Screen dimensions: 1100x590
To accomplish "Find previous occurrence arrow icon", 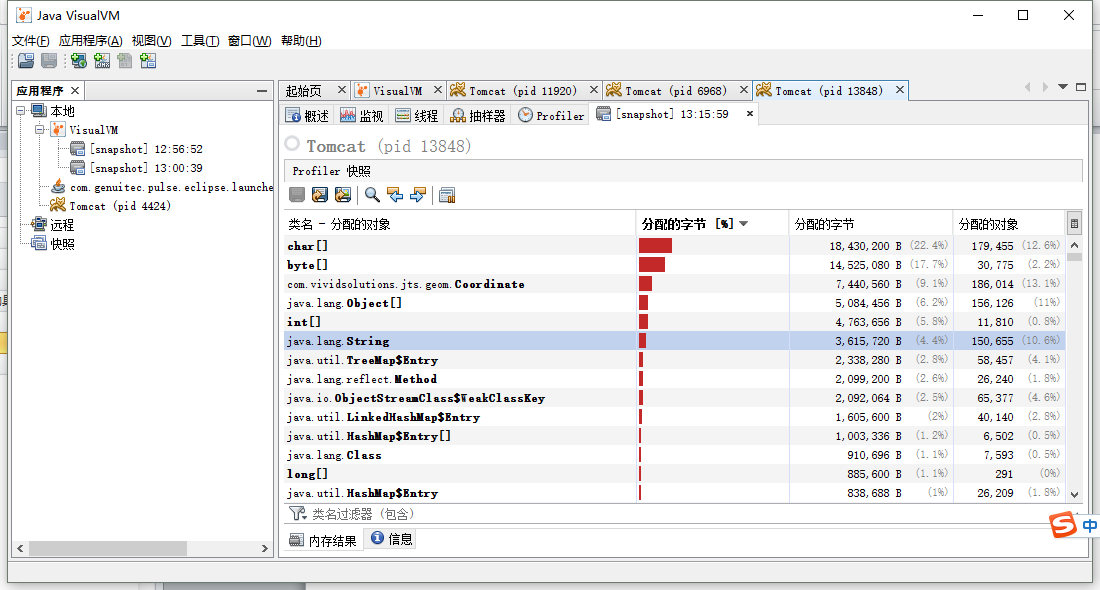I will click(x=395, y=195).
